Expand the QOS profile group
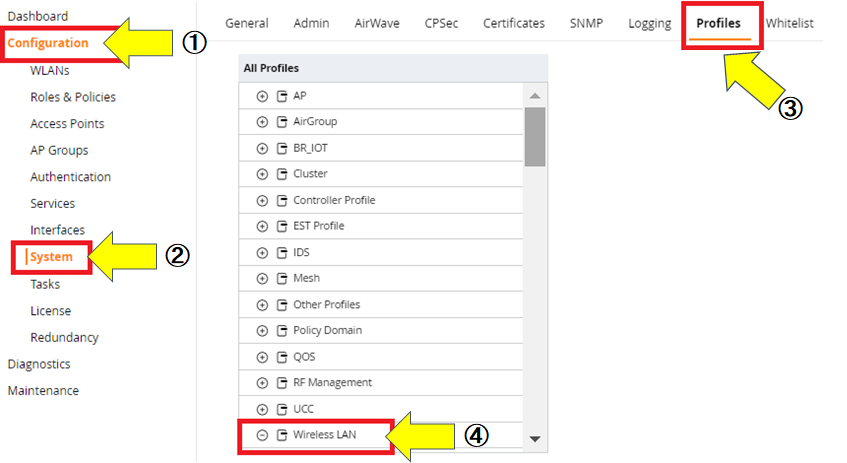The height and width of the screenshot is (463, 847). 262,357
